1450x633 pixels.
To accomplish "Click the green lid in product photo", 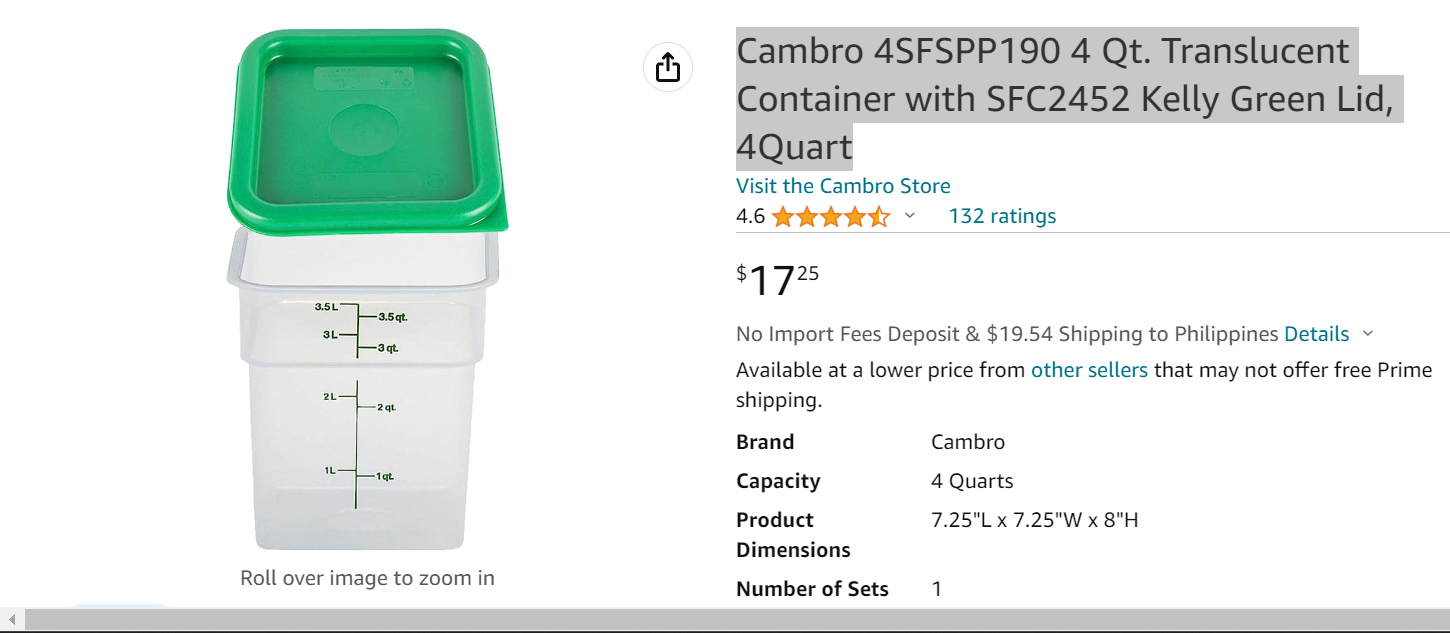I will (366, 130).
